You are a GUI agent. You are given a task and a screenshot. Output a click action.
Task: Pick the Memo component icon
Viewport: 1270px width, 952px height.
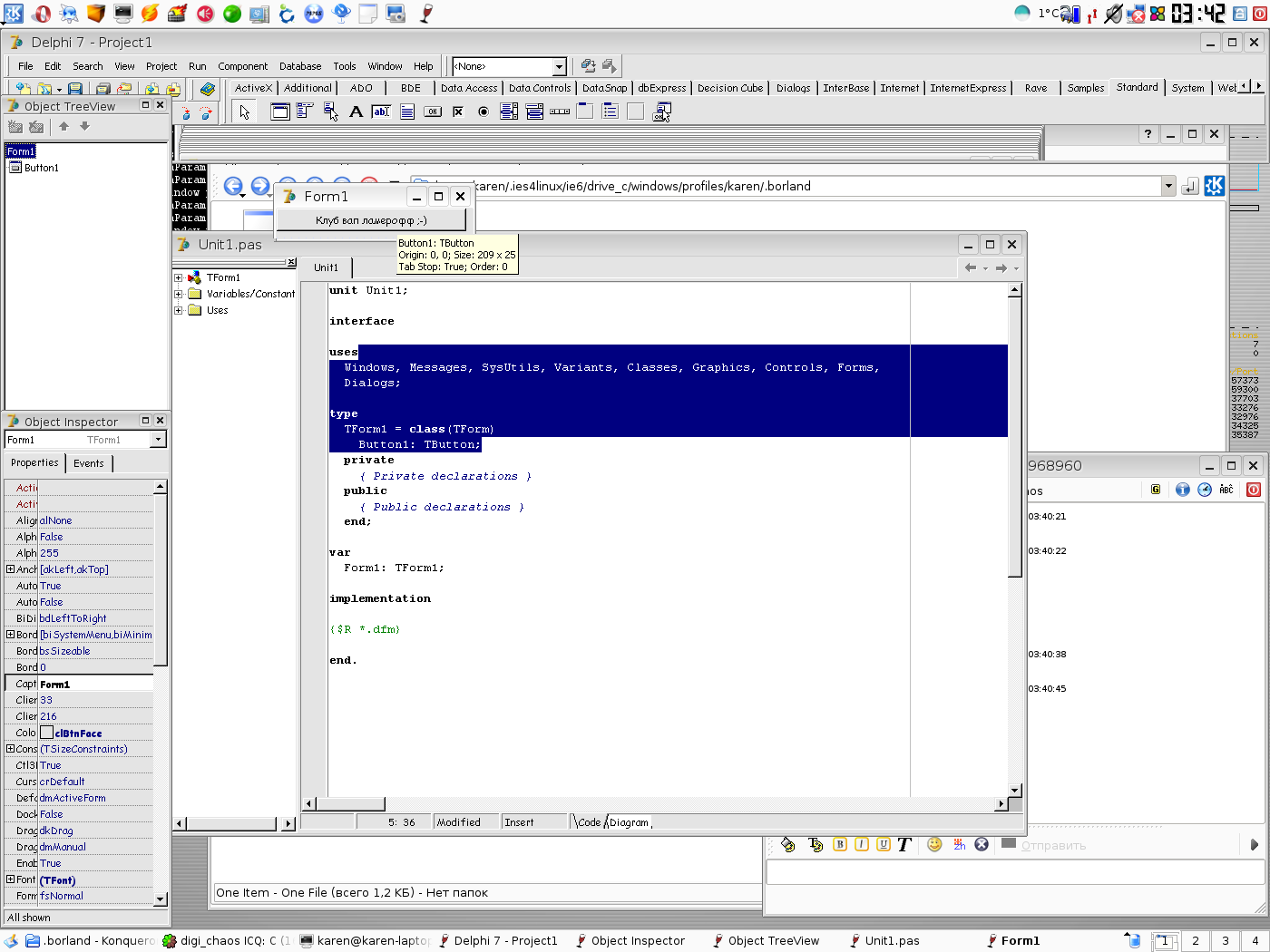[407, 112]
